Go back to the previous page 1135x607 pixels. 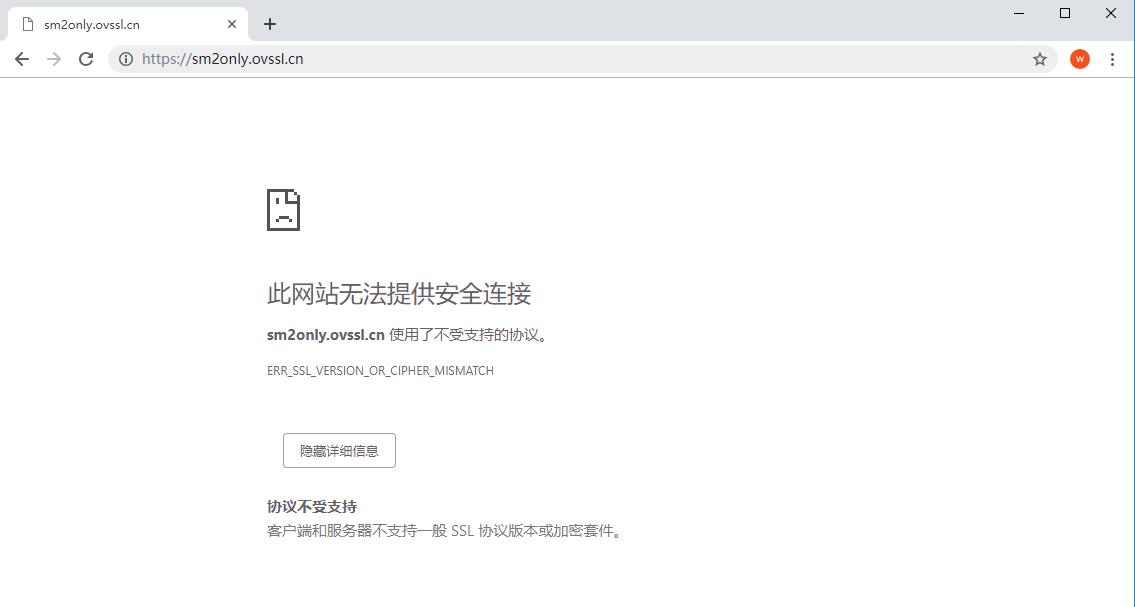[22, 59]
